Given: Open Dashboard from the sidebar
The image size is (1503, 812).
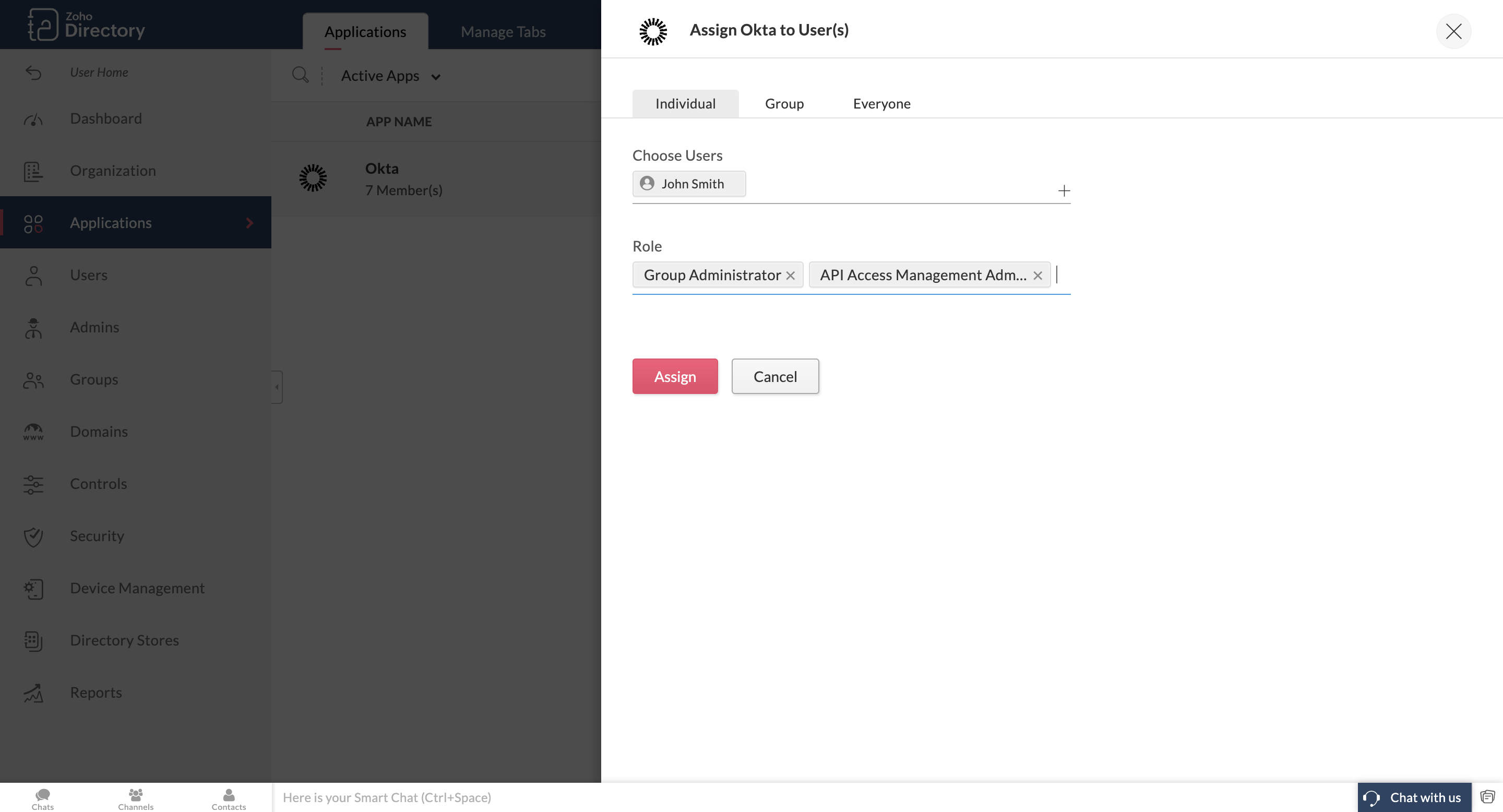Looking at the screenshot, I should (135, 118).
